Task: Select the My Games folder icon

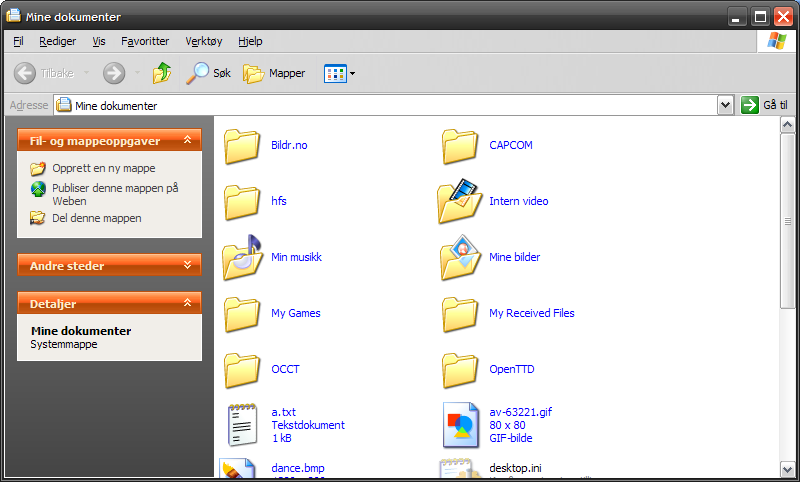Action: click(242, 315)
